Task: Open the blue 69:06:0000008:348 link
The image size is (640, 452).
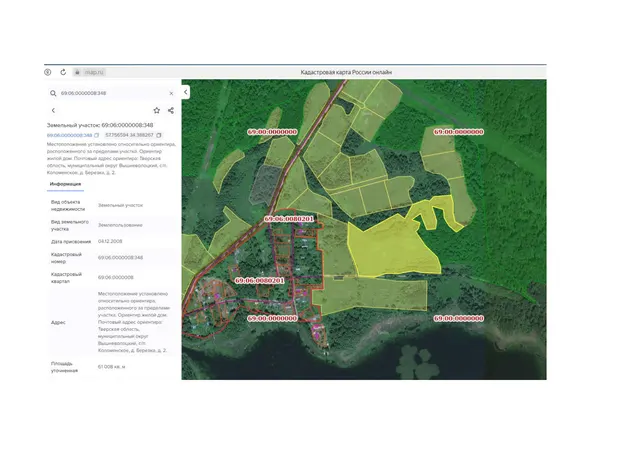Action: 69,135
